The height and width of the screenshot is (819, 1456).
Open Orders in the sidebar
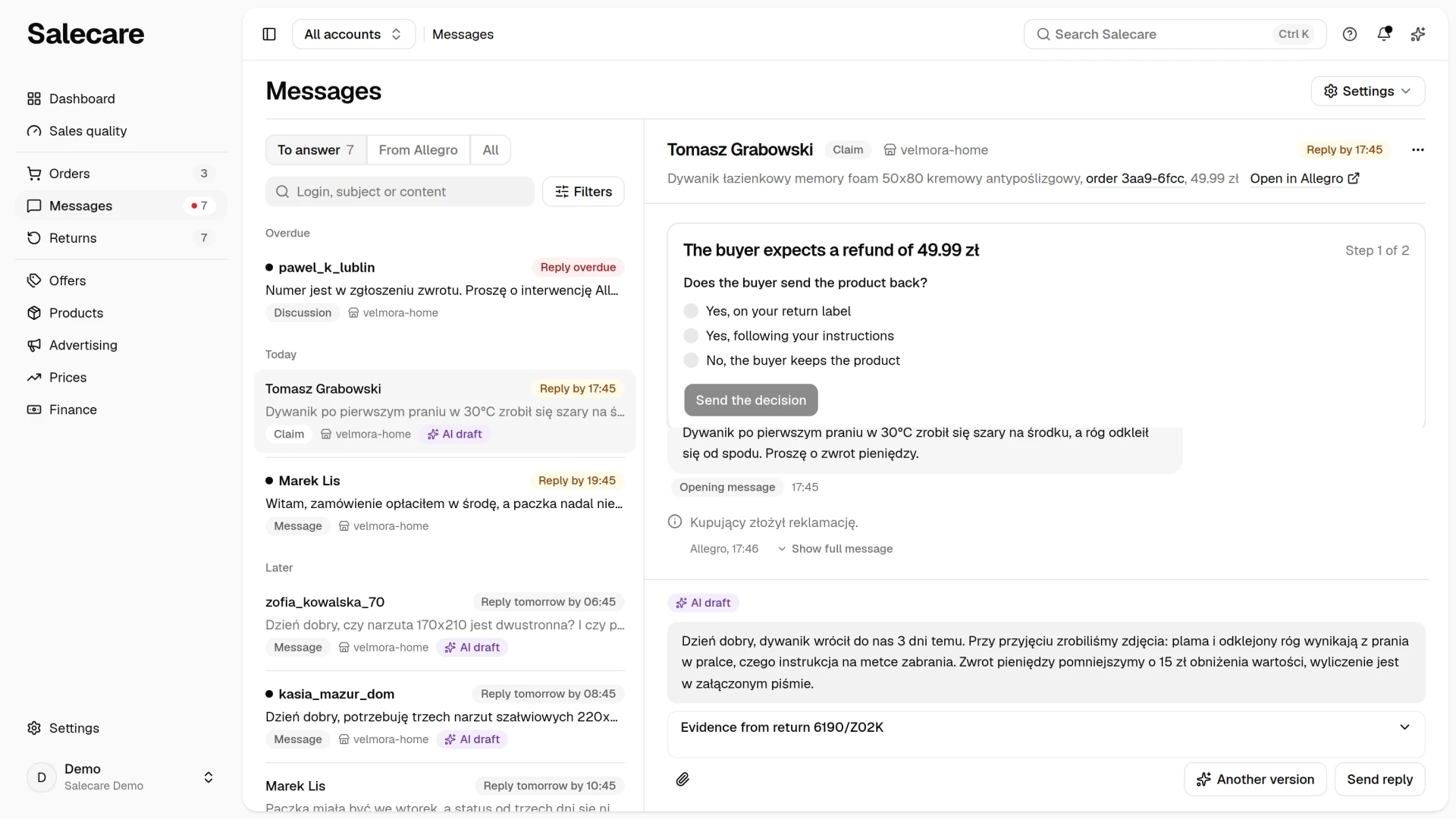(x=121, y=174)
